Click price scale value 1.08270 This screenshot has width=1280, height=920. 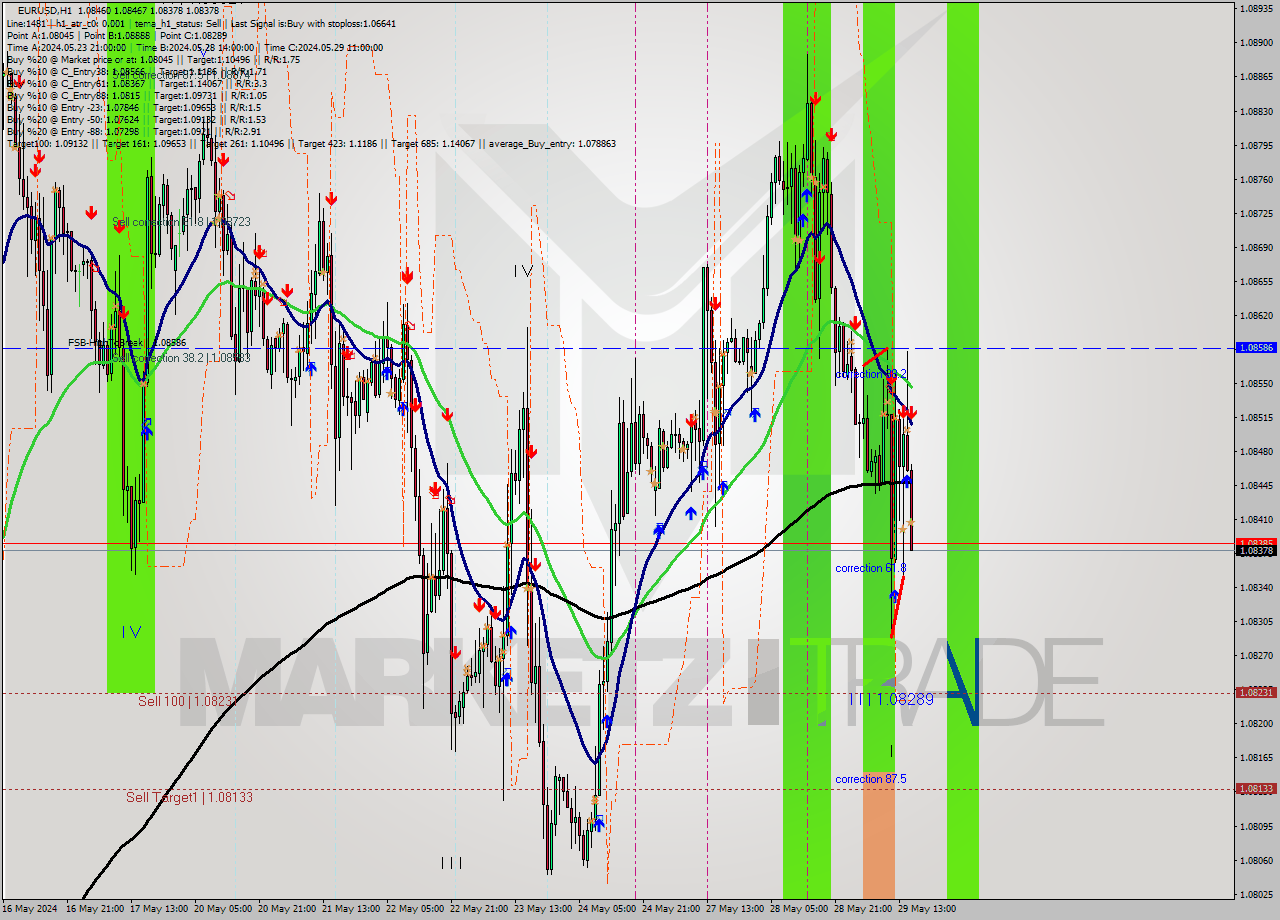pyautogui.click(x=1256, y=656)
